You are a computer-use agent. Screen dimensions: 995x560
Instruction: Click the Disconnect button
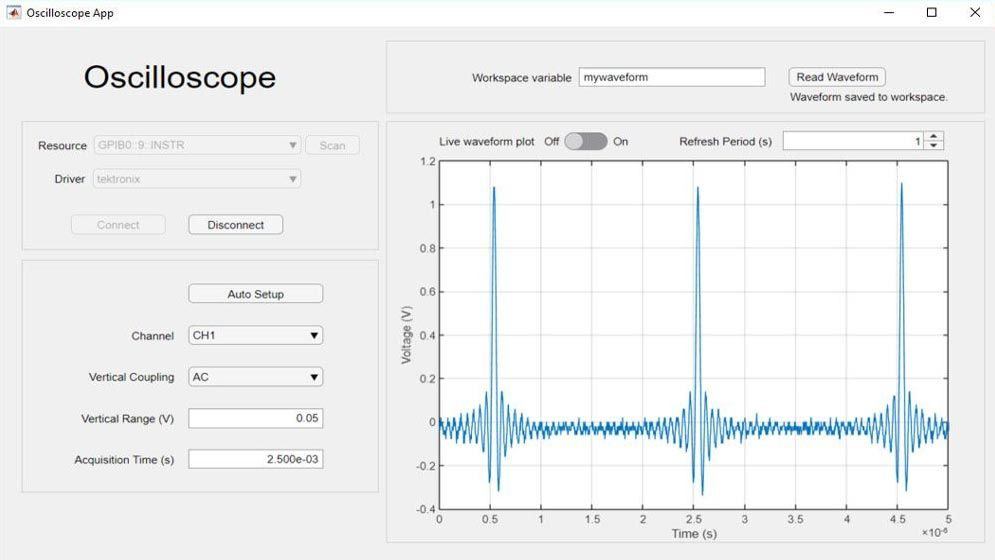[235, 225]
